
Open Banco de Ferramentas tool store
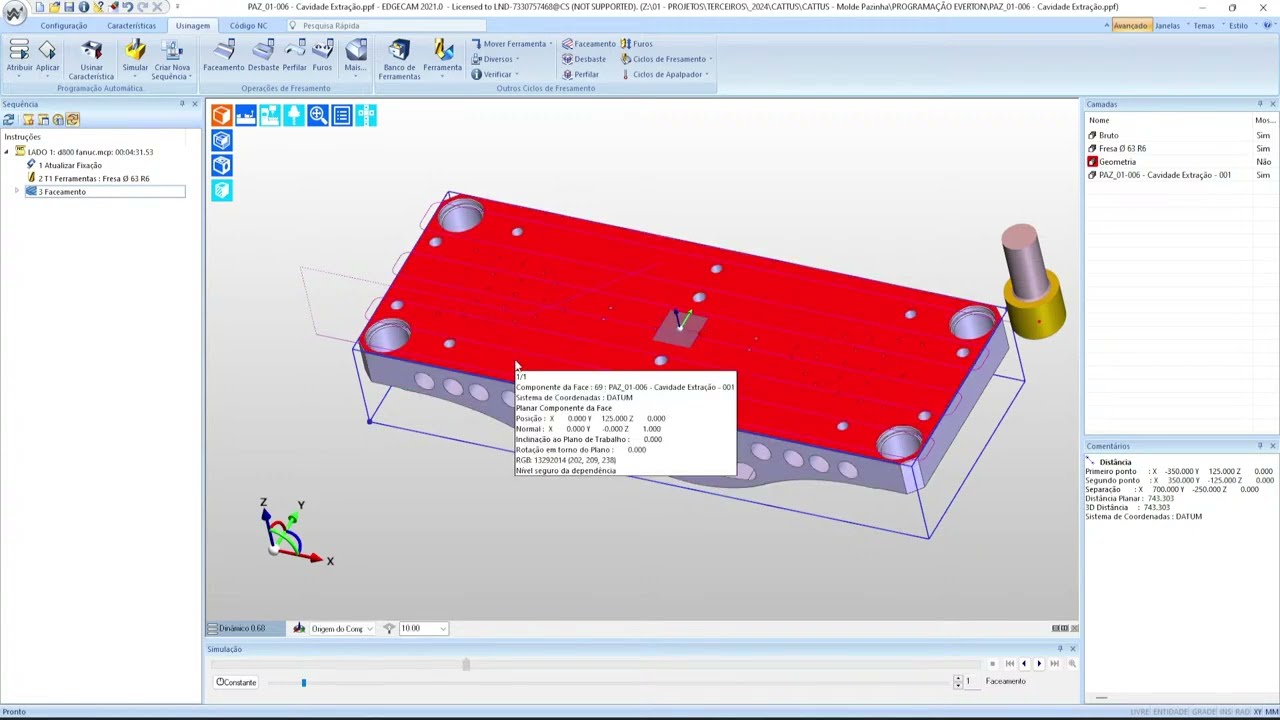(x=399, y=59)
